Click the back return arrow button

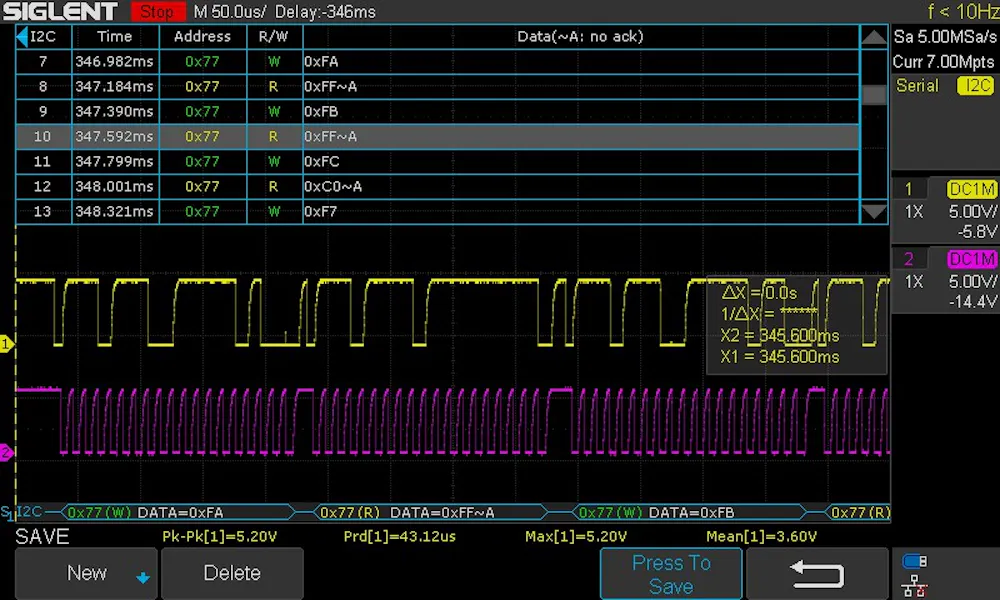pos(817,574)
